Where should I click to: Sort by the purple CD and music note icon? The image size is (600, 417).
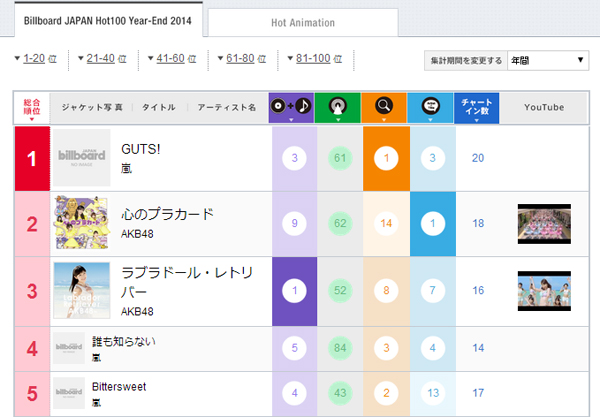(x=291, y=107)
